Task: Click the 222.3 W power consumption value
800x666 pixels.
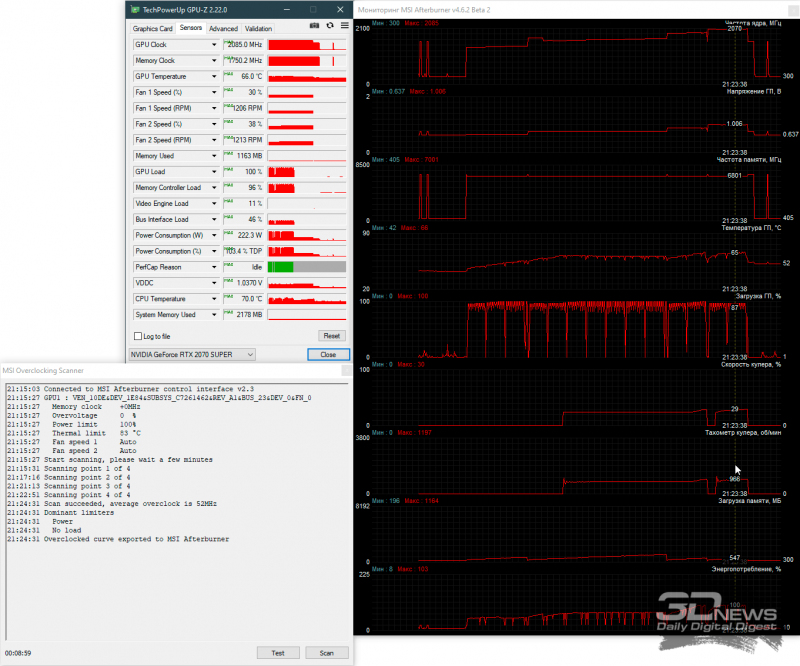Action: pos(250,235)
